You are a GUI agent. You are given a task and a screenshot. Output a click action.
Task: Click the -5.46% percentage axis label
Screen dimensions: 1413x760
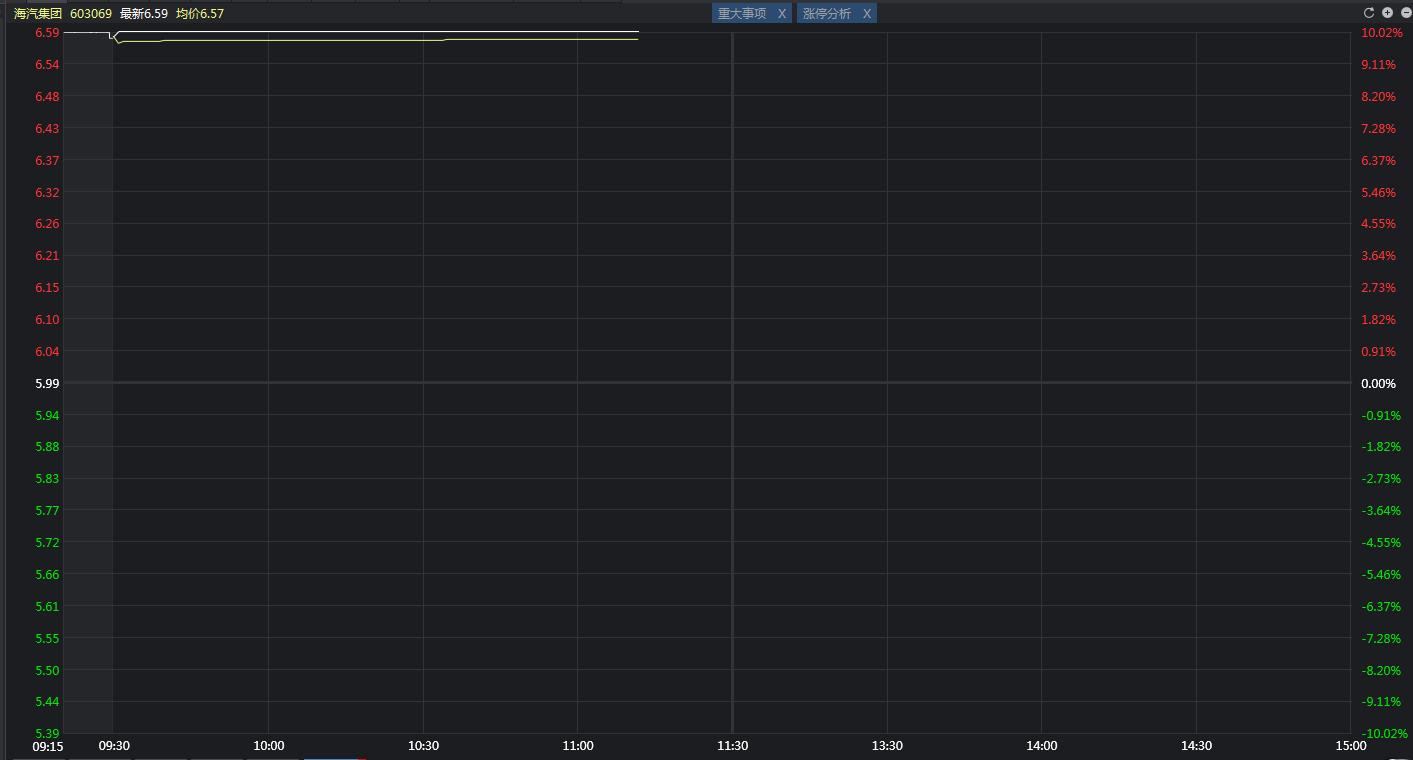click(x=1381, y=574)
